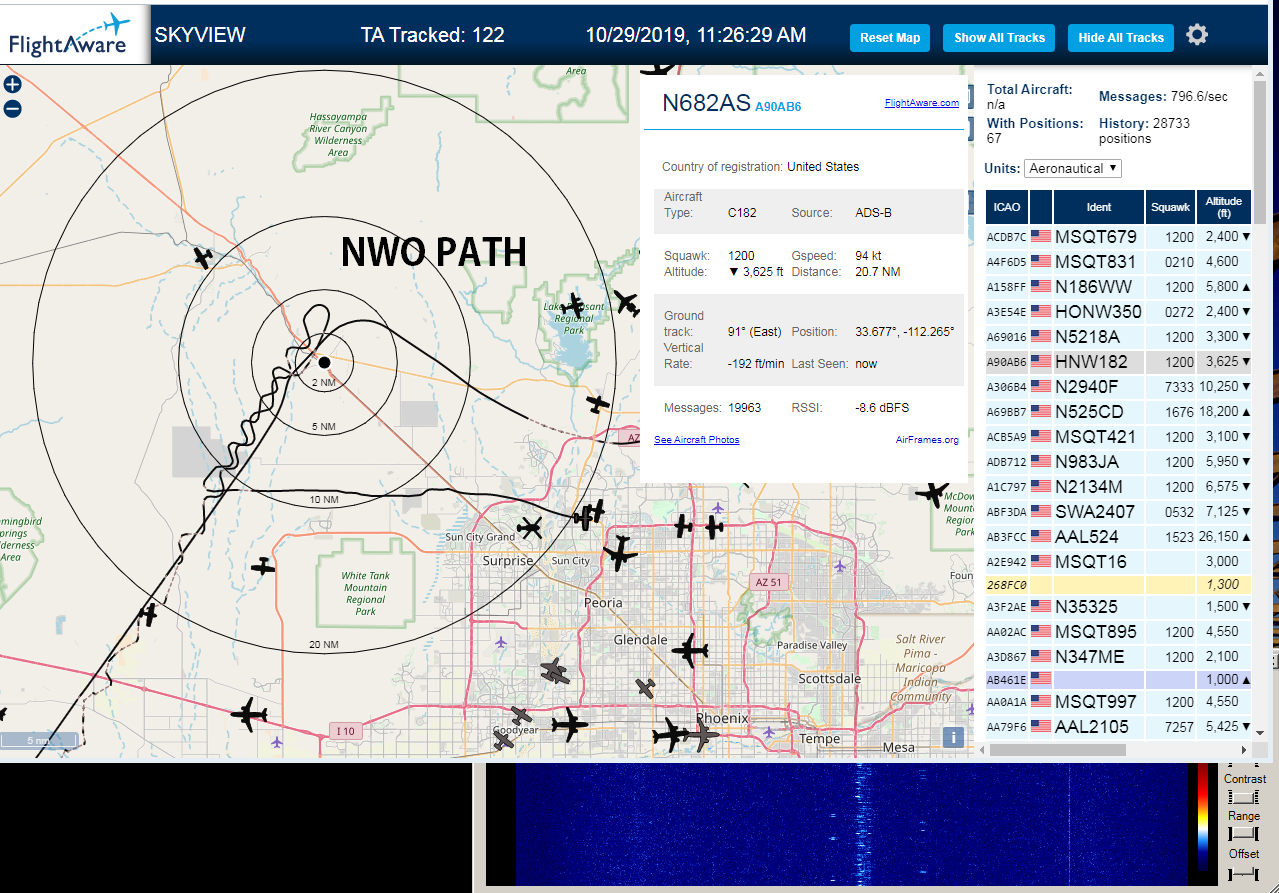Viewport: 1279px width, 893px height.
Task: Select aircraft icon right of Goodyear label
Action: coord(570,723)
